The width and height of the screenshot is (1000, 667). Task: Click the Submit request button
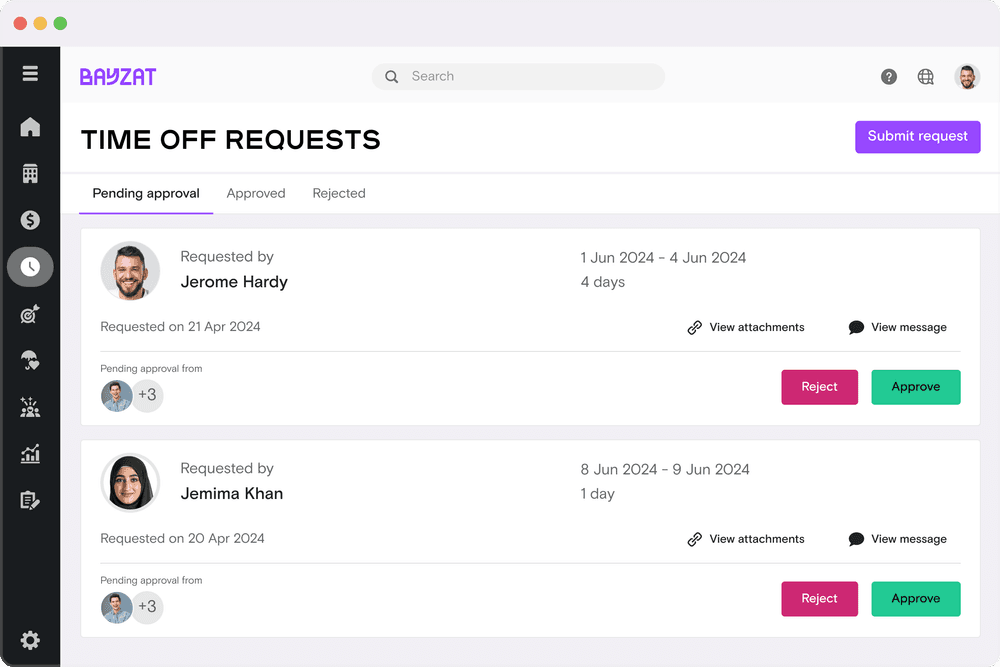coord(917,137)
